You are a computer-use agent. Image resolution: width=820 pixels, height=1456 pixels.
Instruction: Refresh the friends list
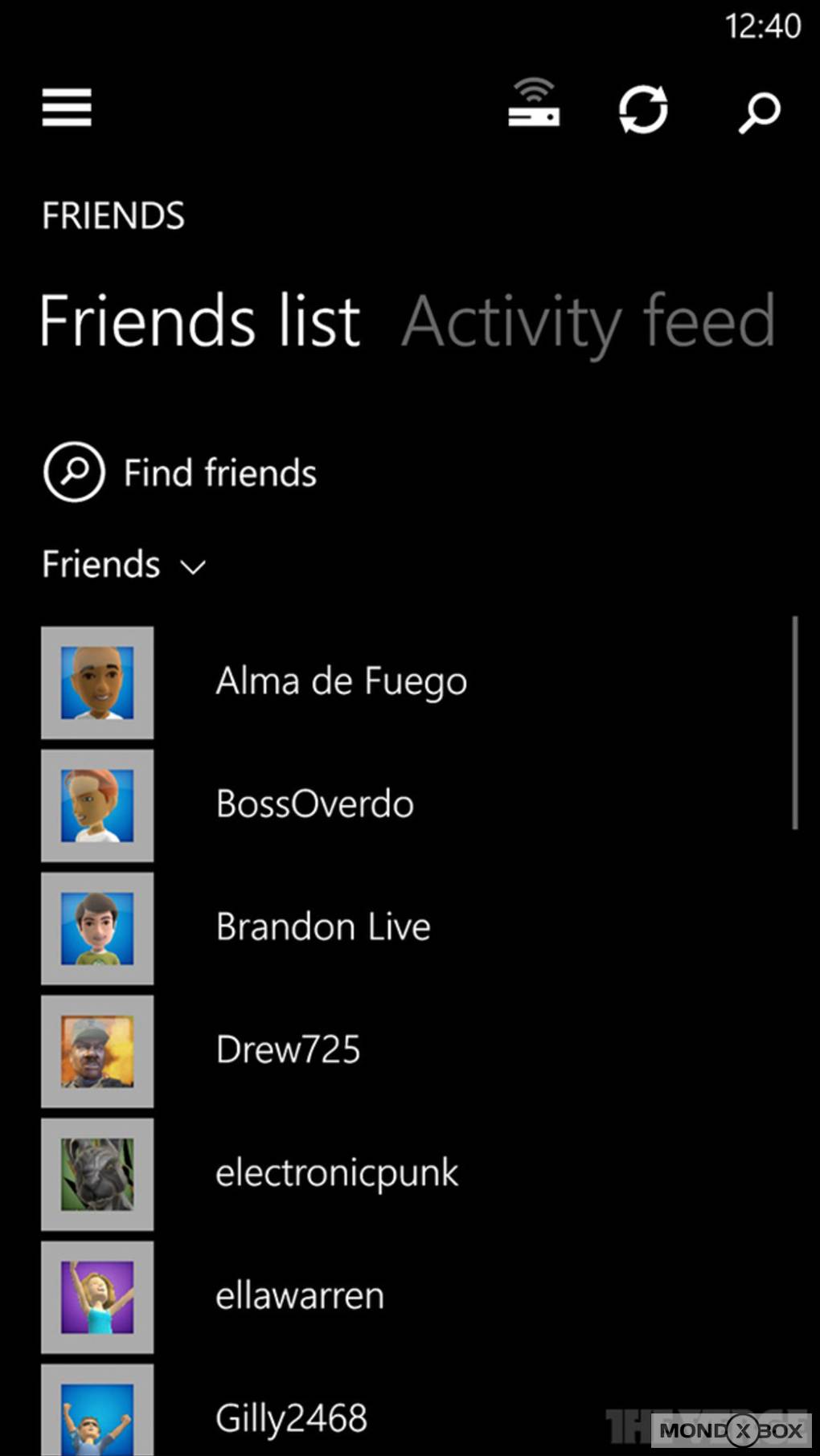[643, 108]
